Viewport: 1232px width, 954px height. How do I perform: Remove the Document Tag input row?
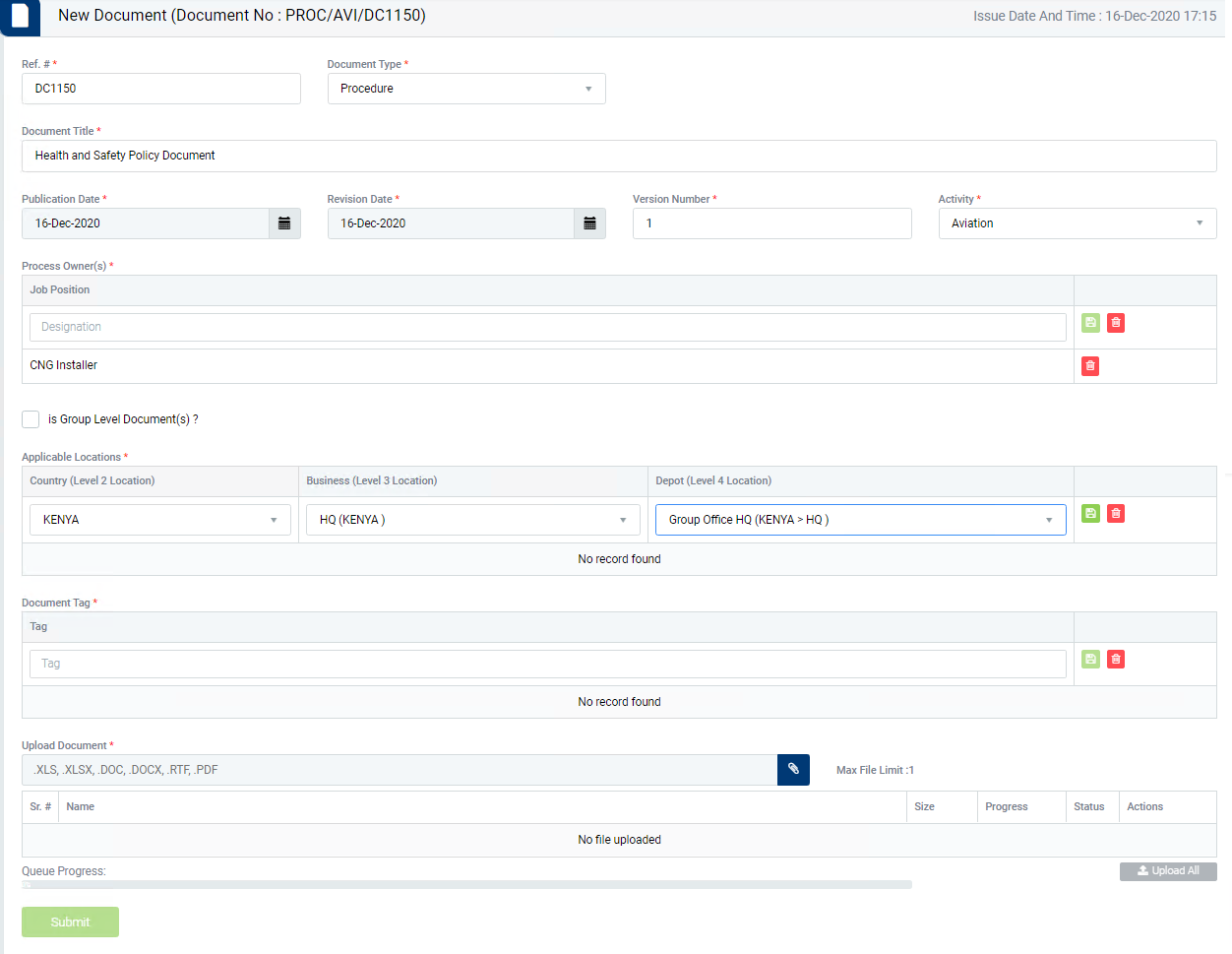1116,660
